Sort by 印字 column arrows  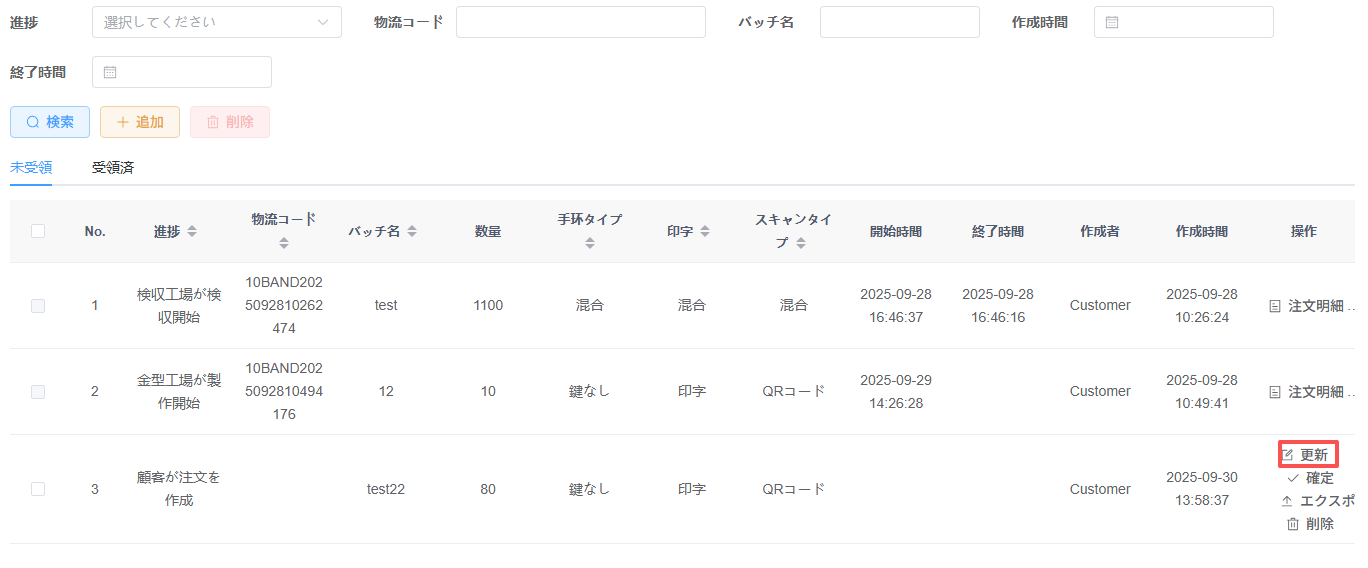(705, 231)
